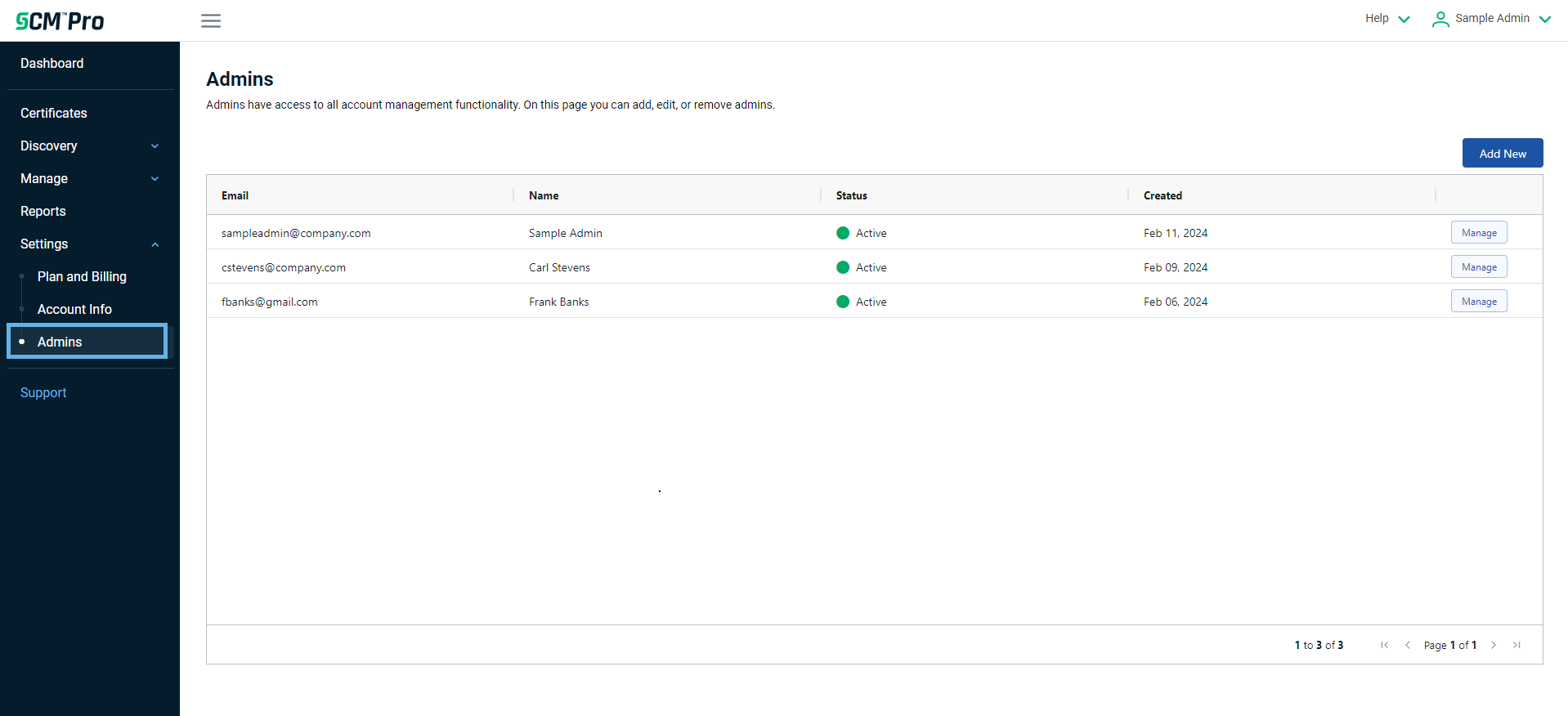Click the Page 1 of 1 indicator
Image resolution: width=1568 pixels, height=716 pixels.
coord(1450,645)
